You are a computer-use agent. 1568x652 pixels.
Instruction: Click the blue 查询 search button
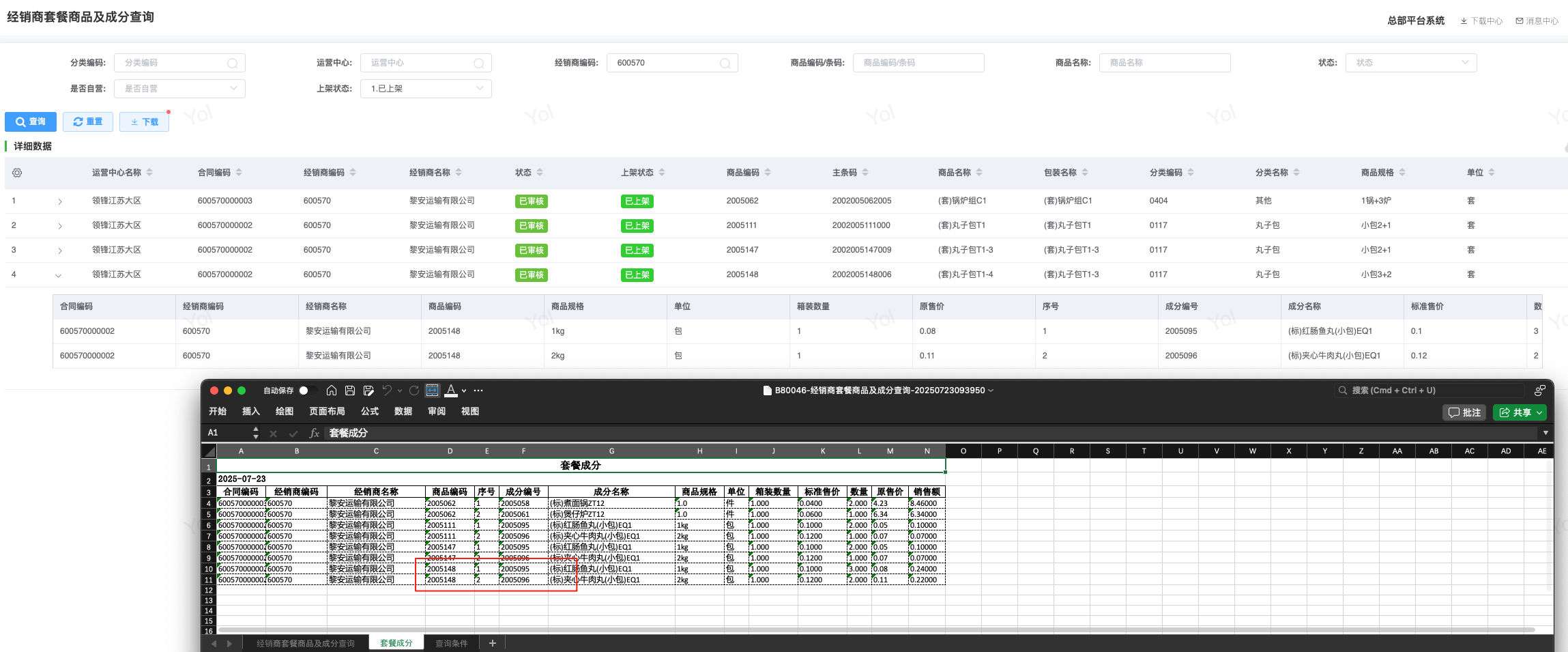point(31,122)
